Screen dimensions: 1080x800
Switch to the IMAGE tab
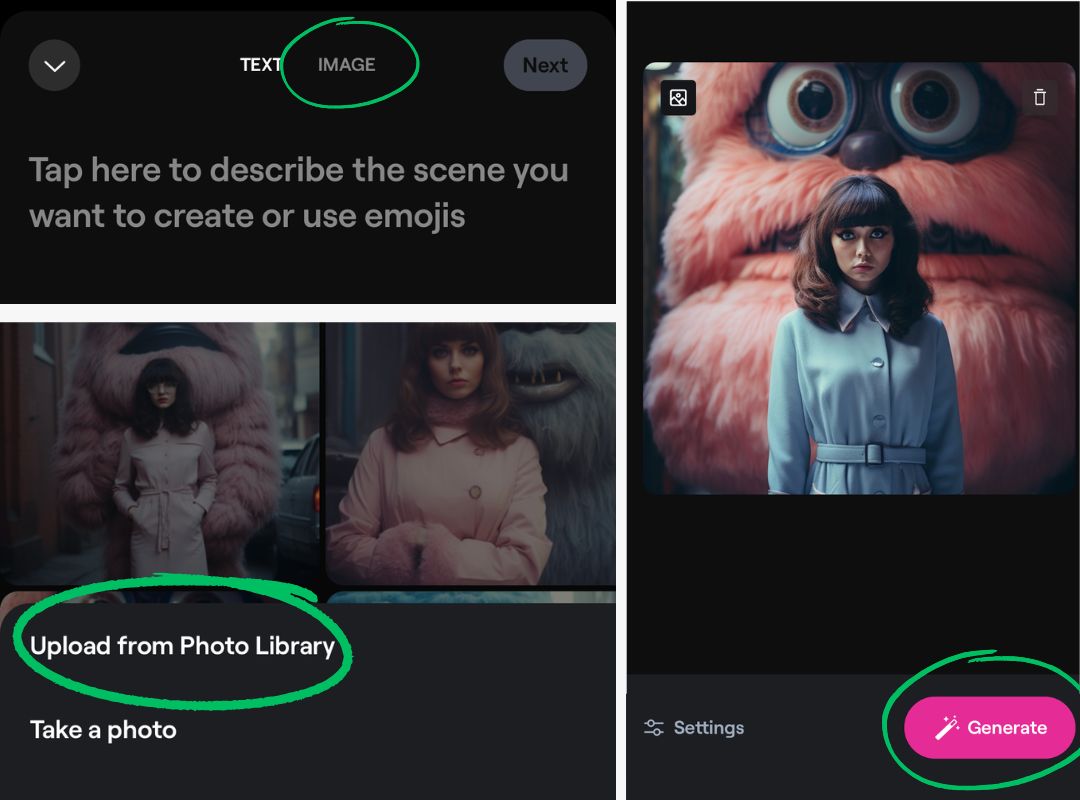[346, 65]
